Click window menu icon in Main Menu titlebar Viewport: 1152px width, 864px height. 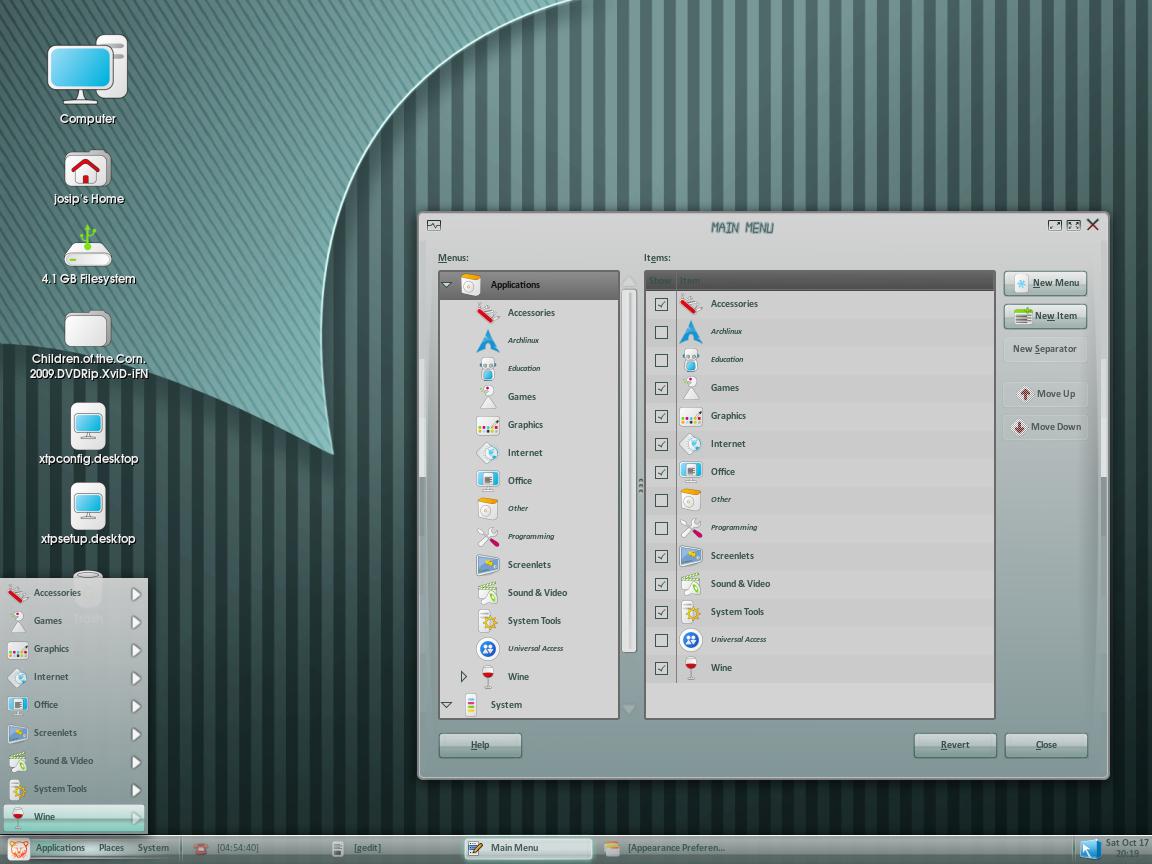pos(434,226)
